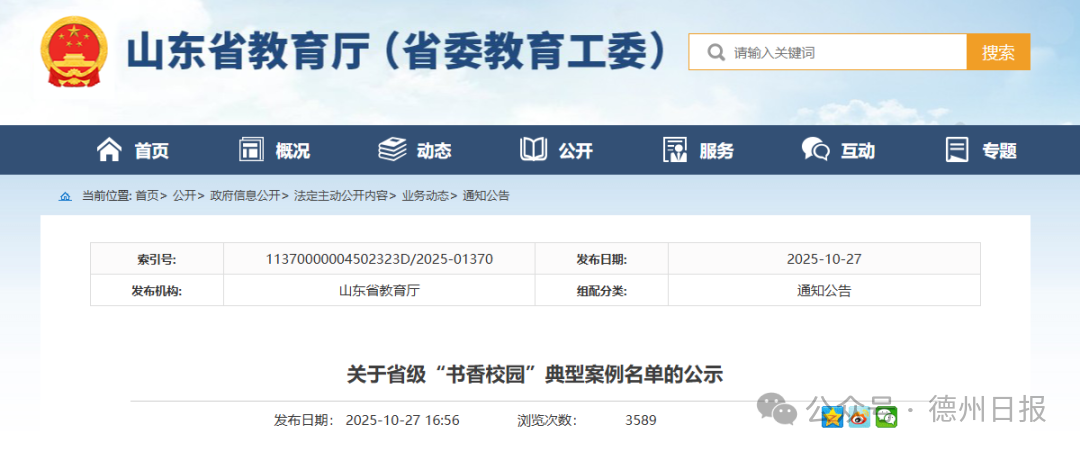
Task: Click the stacked layers icon beside 动态
Action: [x=392, y=150]
